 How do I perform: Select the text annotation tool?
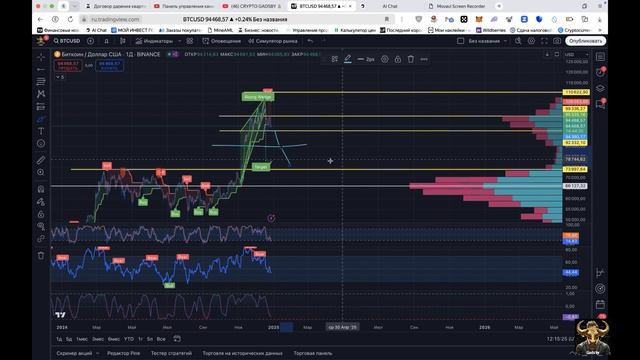point(41,131)
